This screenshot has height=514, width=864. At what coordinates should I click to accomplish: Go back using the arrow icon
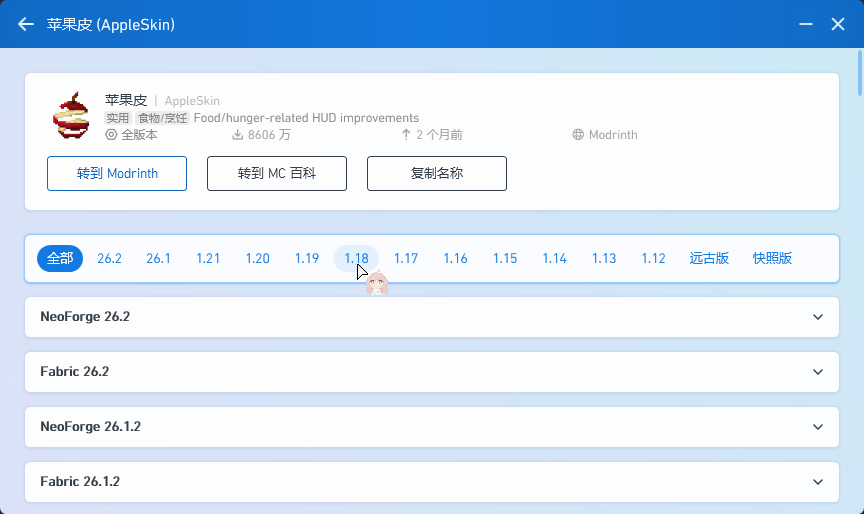[x=26, y=24]
